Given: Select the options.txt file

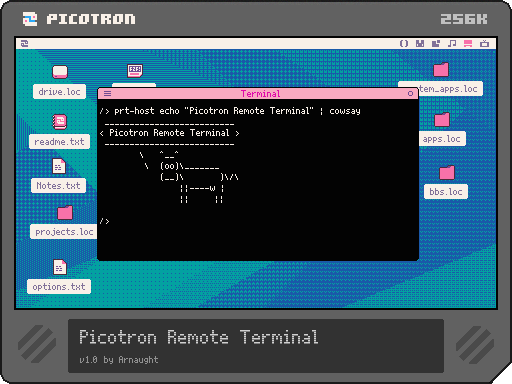Looking at the screenshot, I should tap(60, 267).
